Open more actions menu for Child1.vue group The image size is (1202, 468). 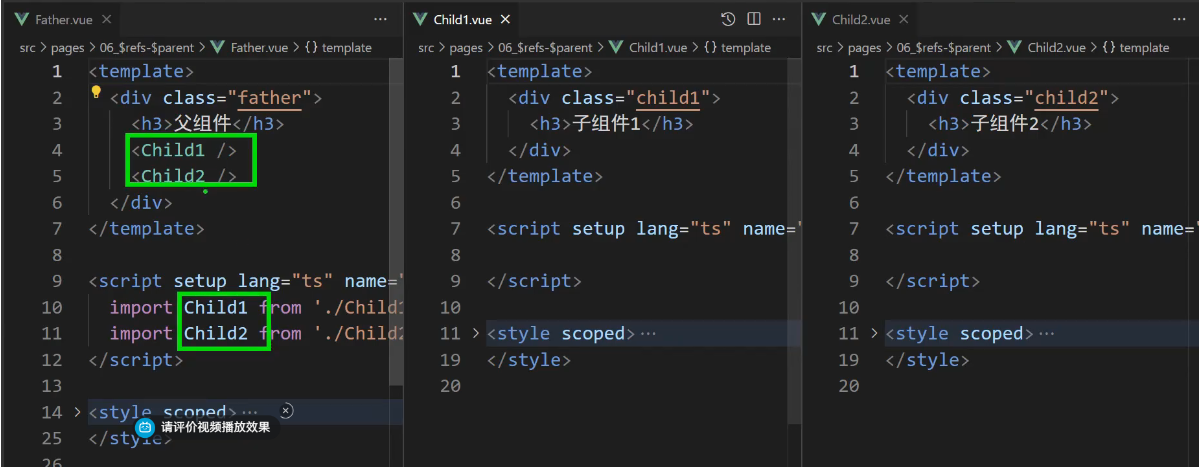pyautogui.click(x=779, y=19)
